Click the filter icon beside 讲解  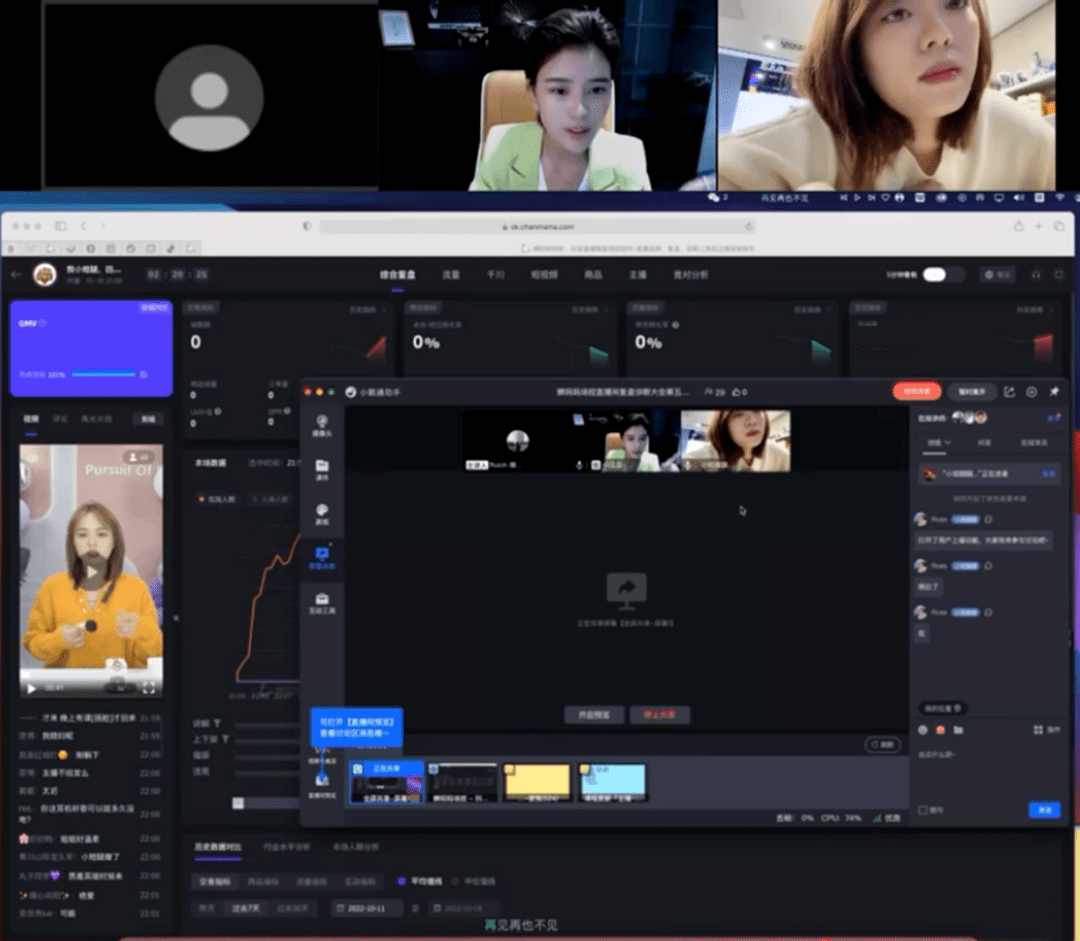(217, 723)
